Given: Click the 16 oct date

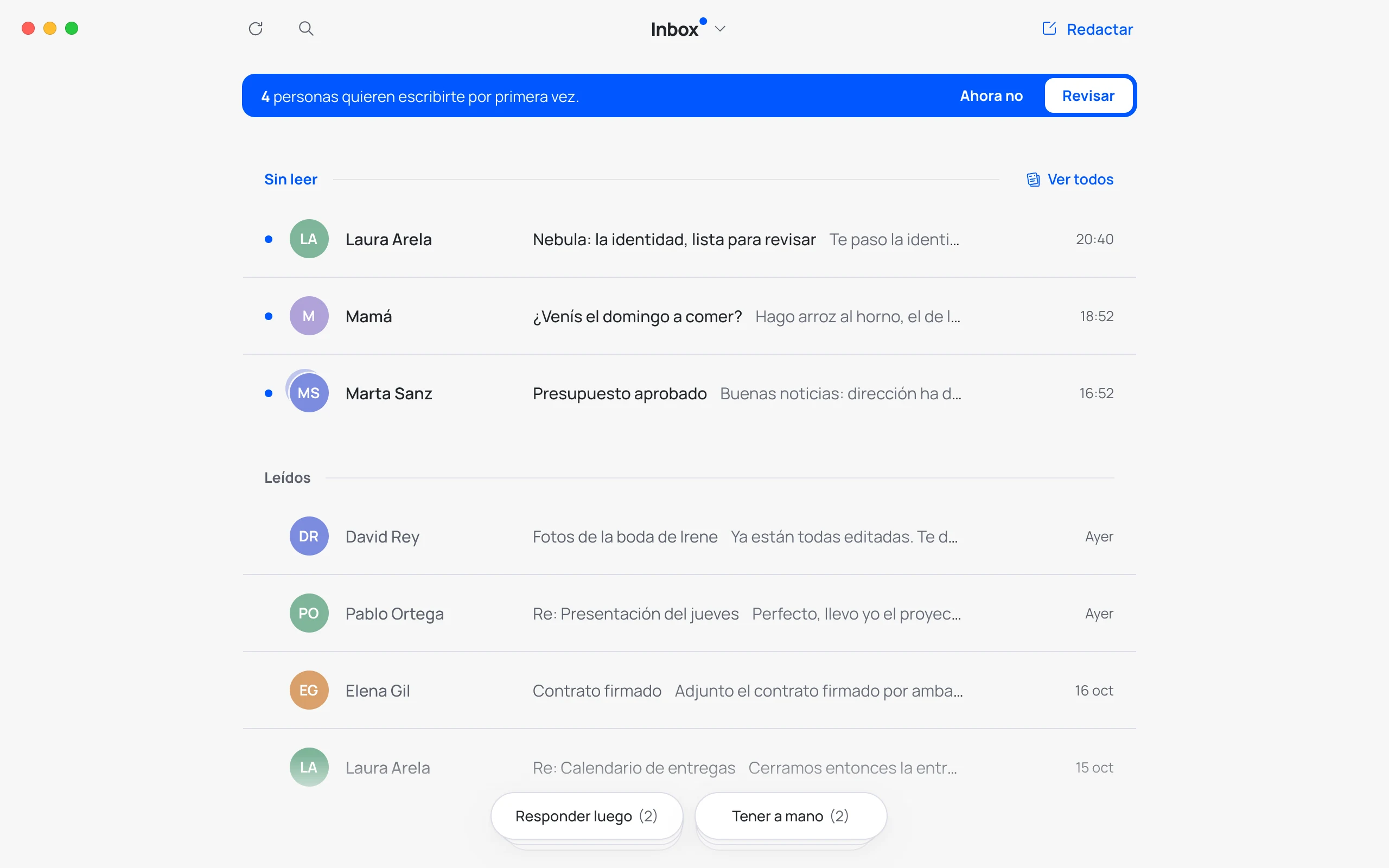Looking at the screenshot, I should pos(1094,691).
